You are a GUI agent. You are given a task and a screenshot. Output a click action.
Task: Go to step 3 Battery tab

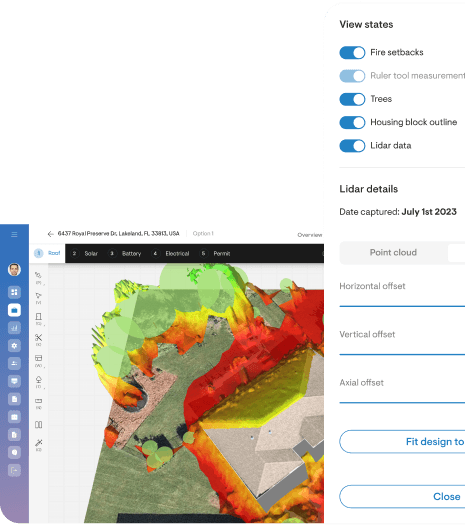click(x=125, y=253)
